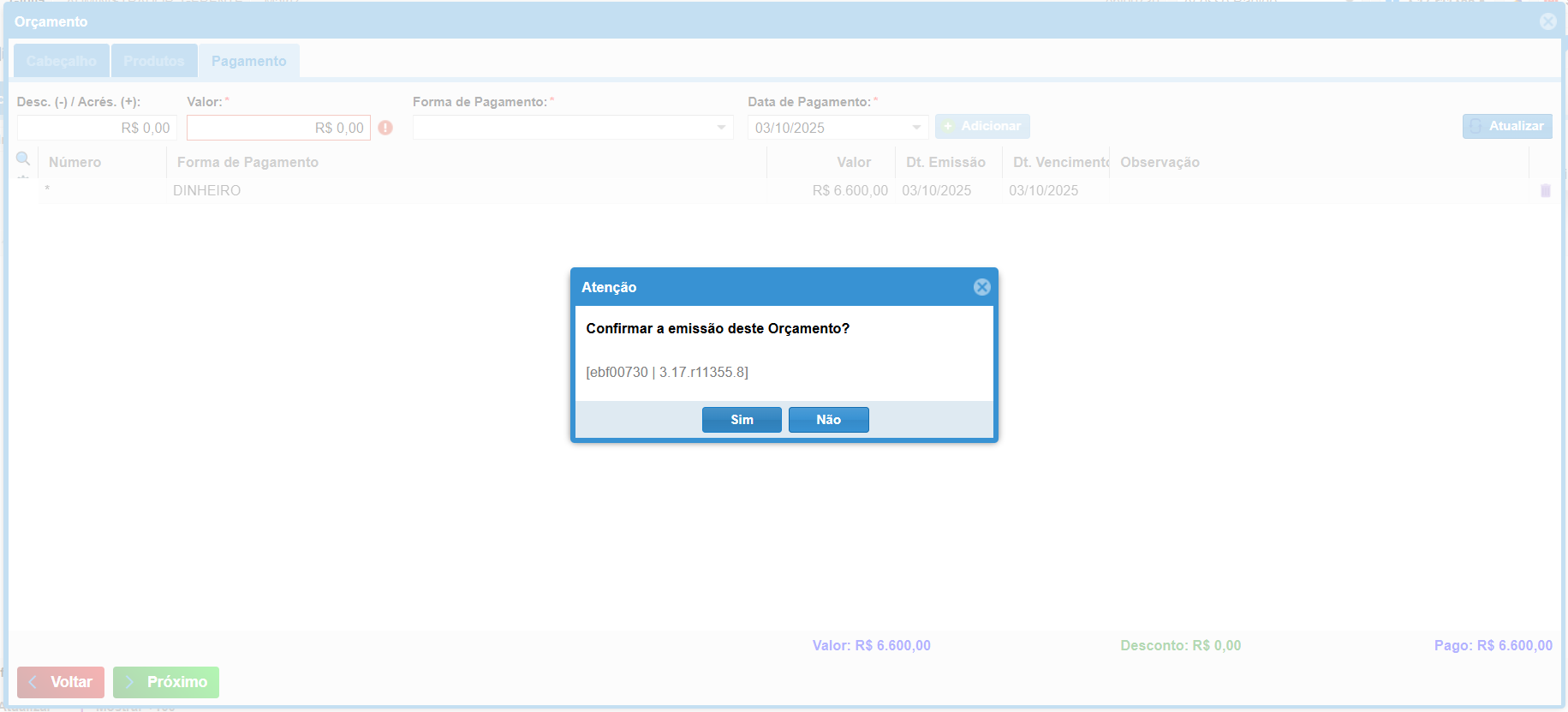Screen dimensions: 1568x712
Task: Open the Data de Pagamento date picker
Action: 916,128
